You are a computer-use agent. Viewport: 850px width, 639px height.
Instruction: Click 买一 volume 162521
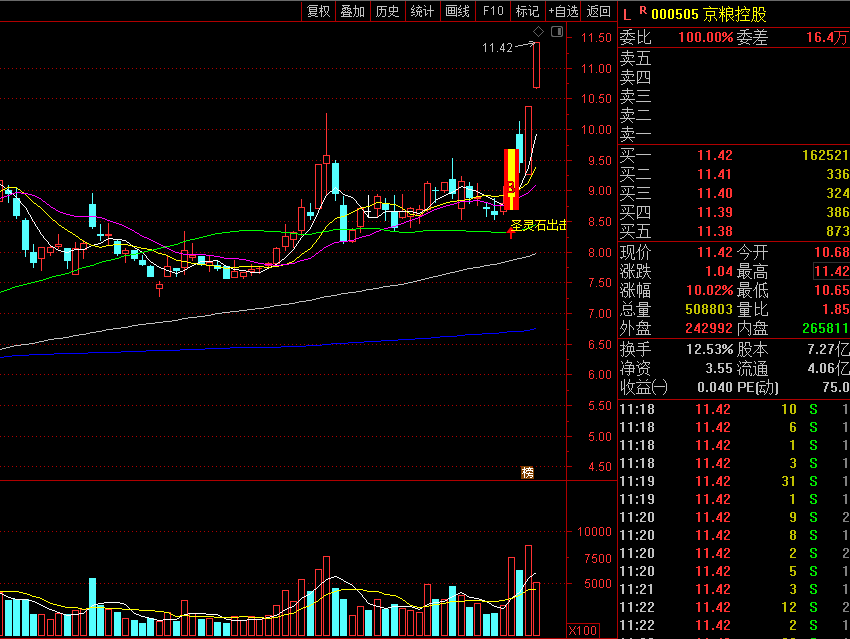tap(825, 156)
